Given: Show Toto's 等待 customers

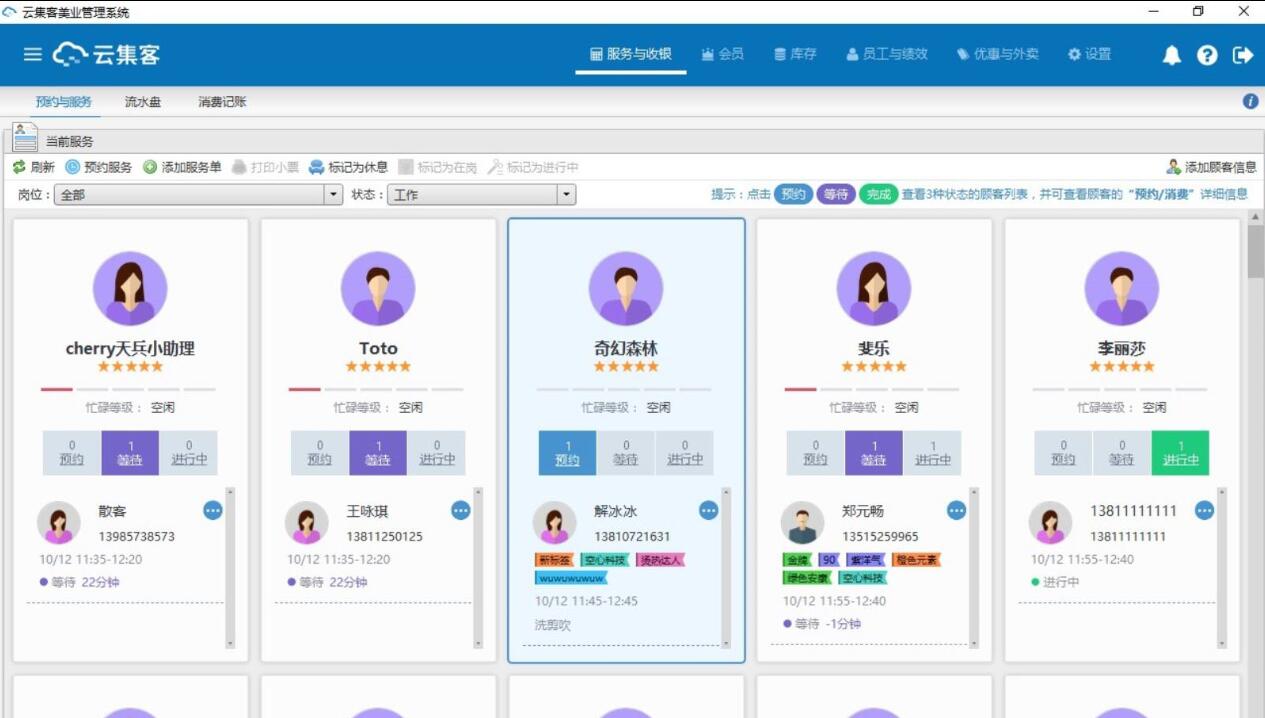Looking at the screenshot, I should (x=378, y=453).
